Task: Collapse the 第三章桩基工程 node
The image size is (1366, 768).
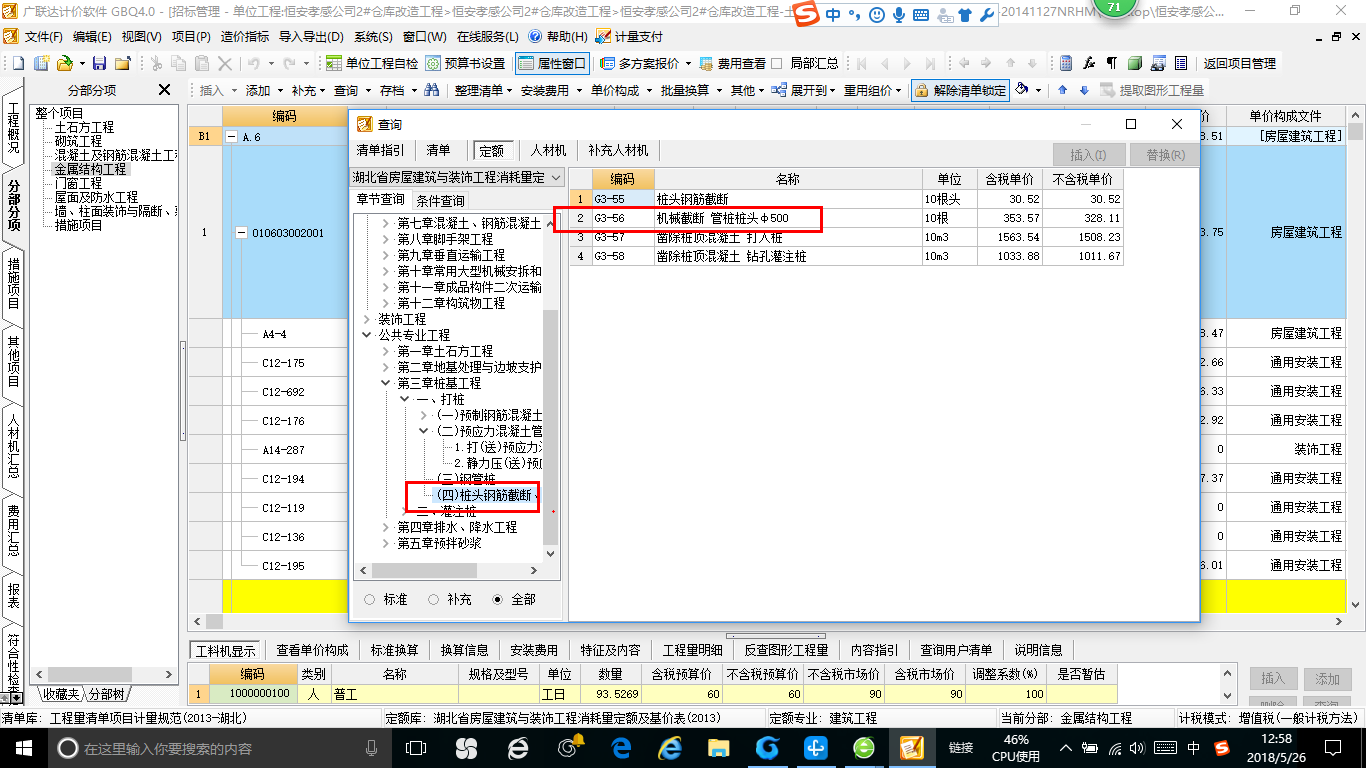Action: click(386, 383)
